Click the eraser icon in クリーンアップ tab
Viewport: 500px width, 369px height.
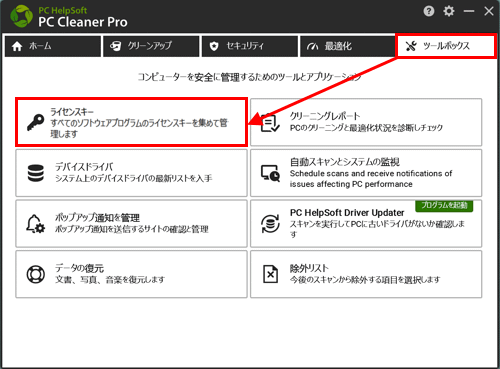click(x=115, y=46)
